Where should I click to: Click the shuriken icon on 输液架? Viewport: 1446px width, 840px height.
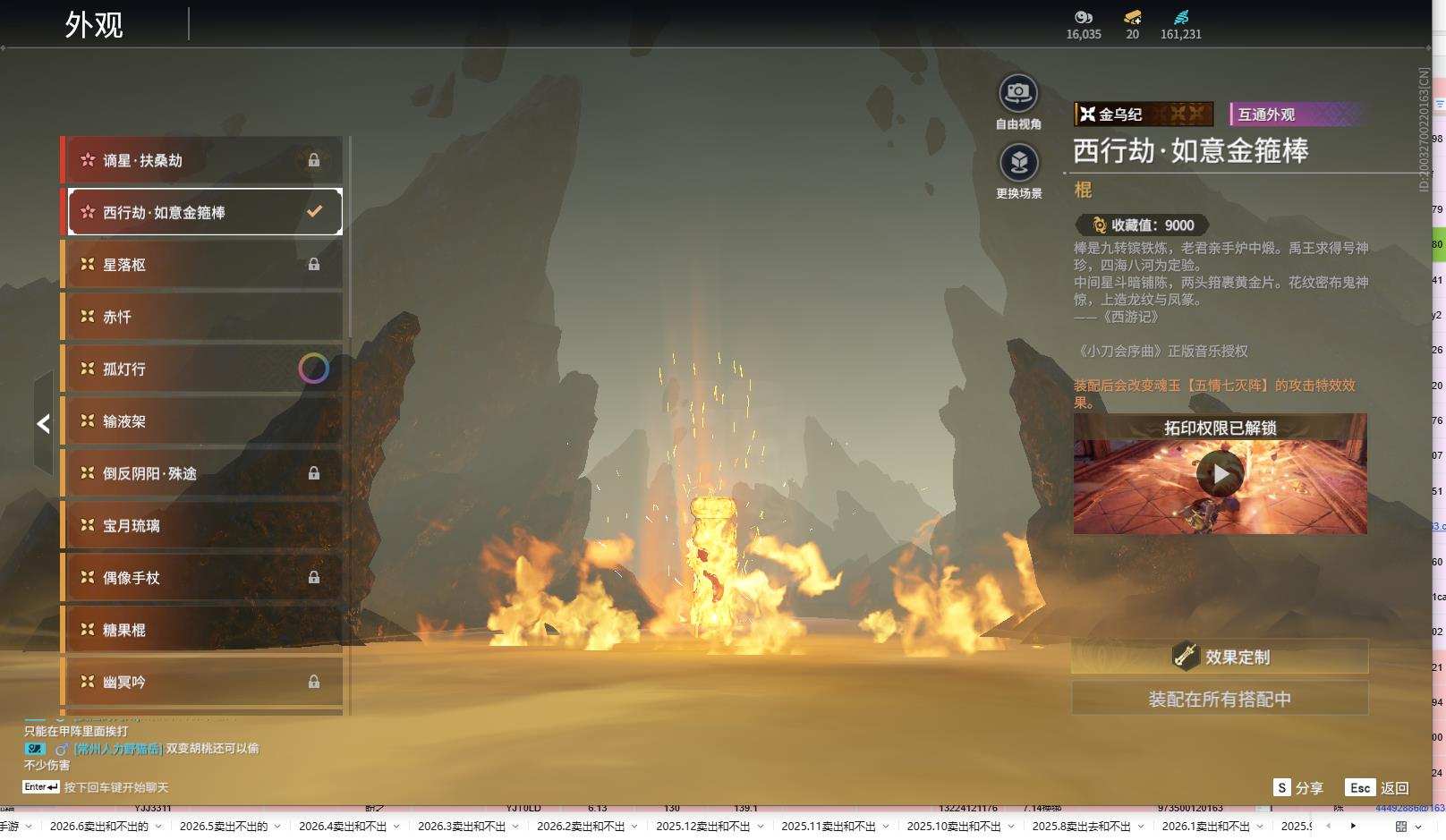88,420
